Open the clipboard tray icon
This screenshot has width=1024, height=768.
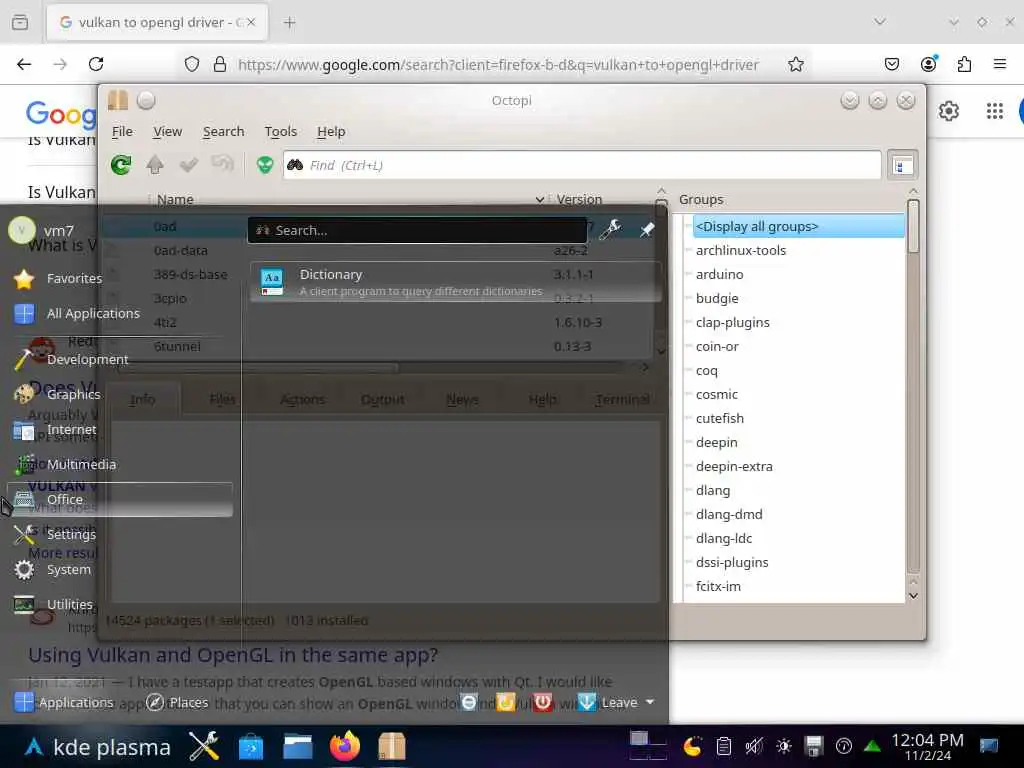click(724, 746)
